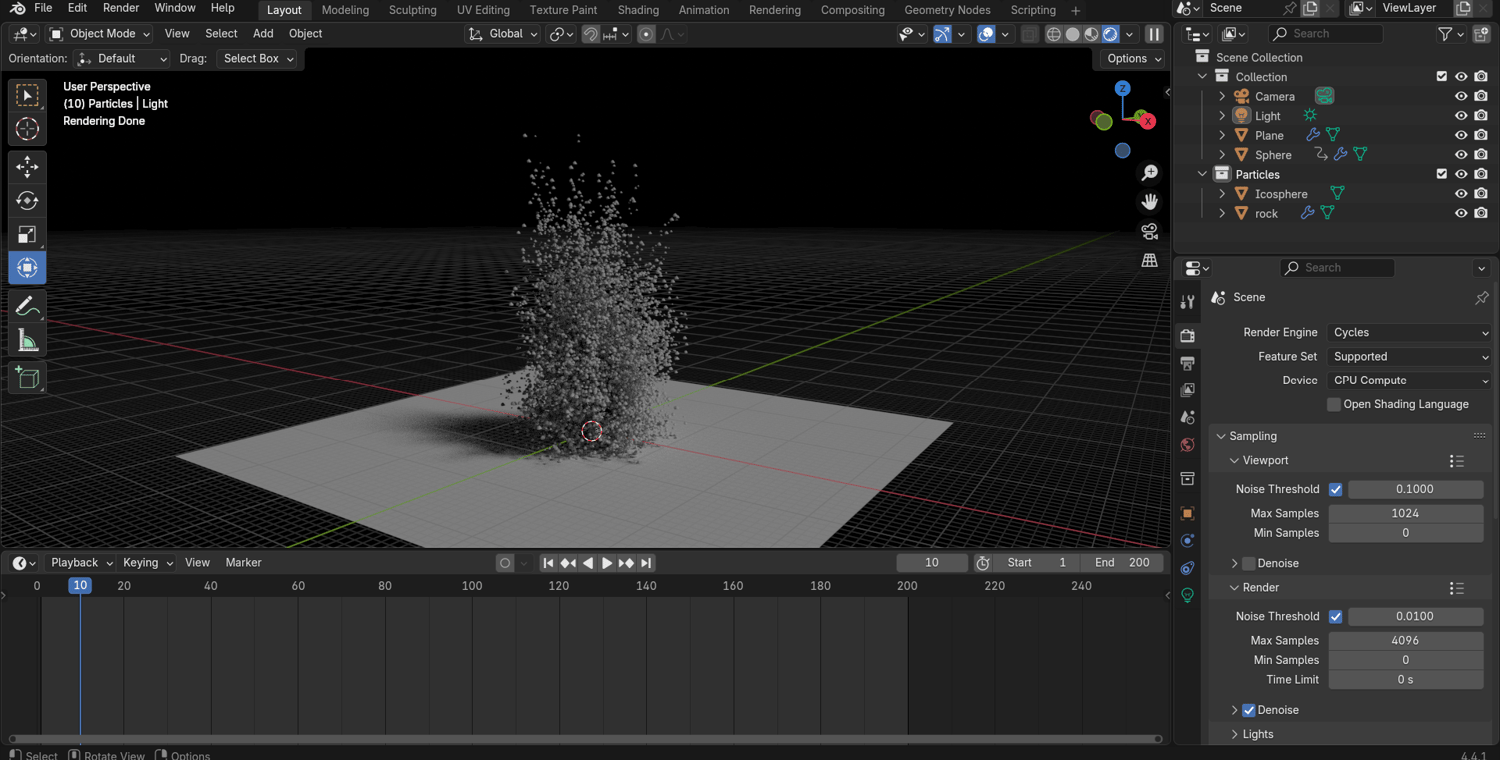The width and height of the screenshot is (1500, 760).
Task: Enable Open Shading Language checkbox
Action: [1334, 404]
